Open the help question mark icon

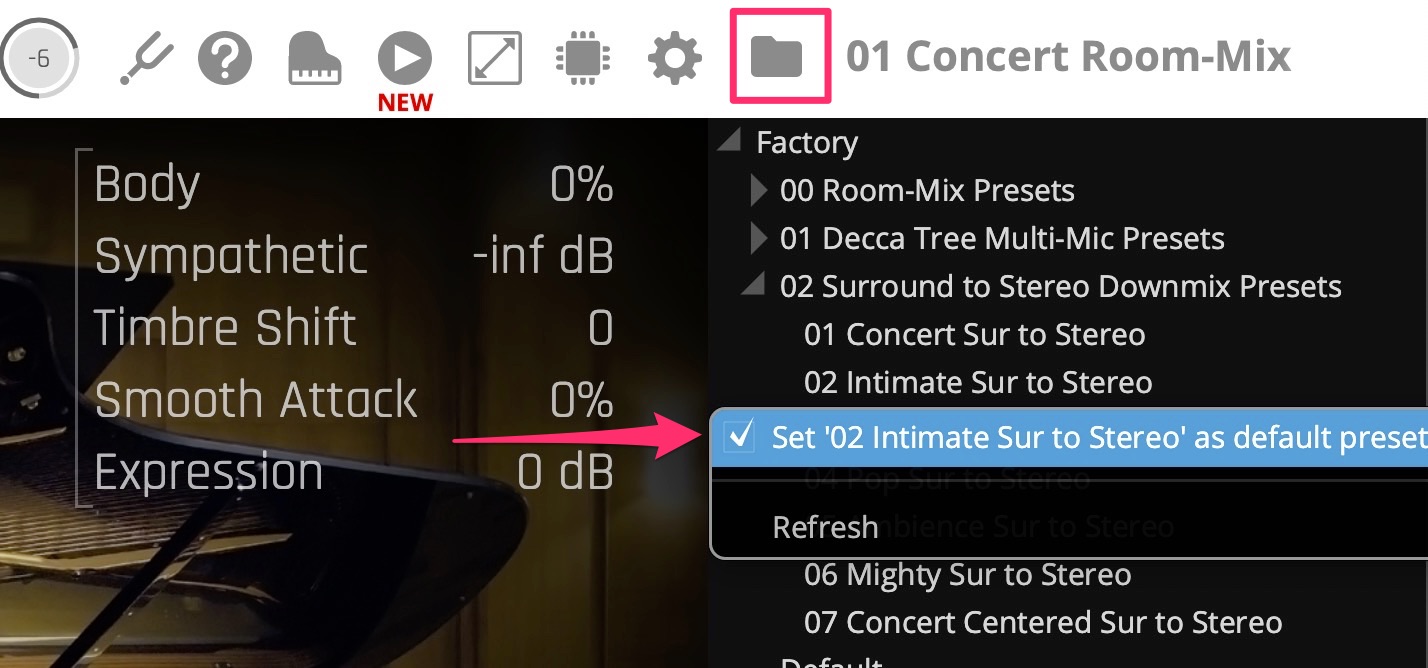point(224,58)
